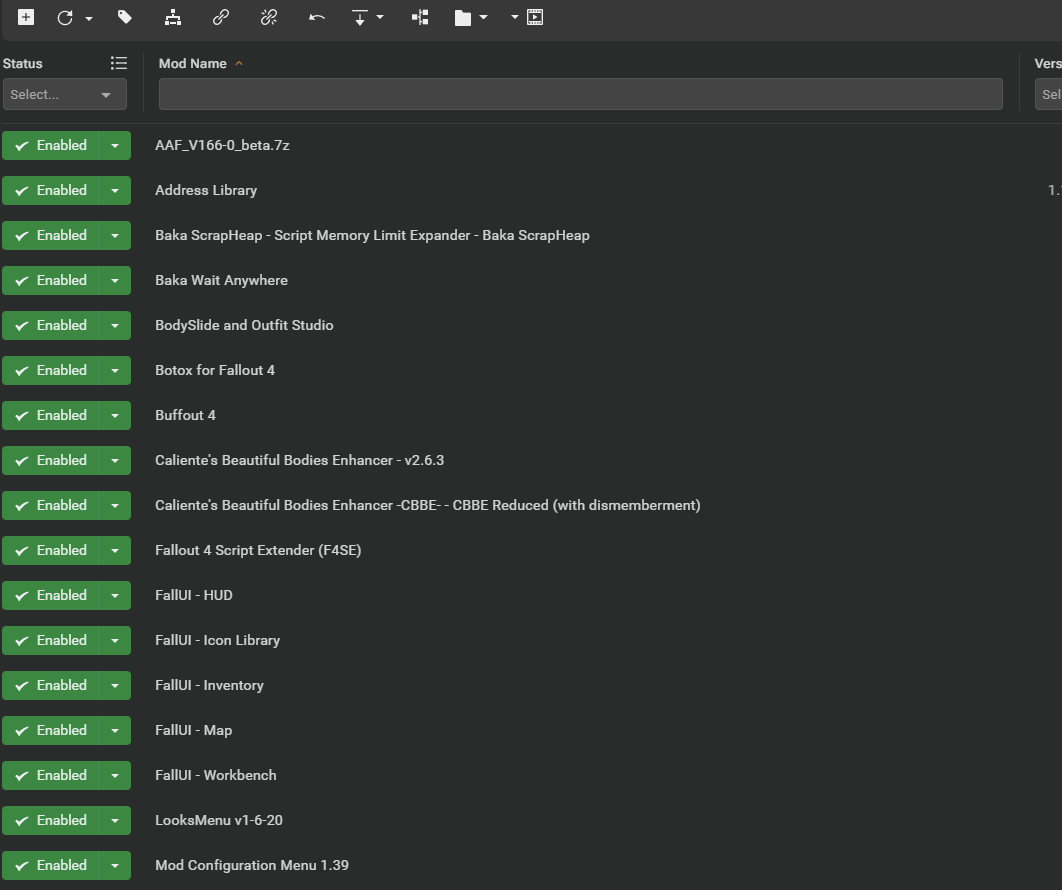Select the Buffout 4 mod name

pyautogui.click(x=185, y=415)
